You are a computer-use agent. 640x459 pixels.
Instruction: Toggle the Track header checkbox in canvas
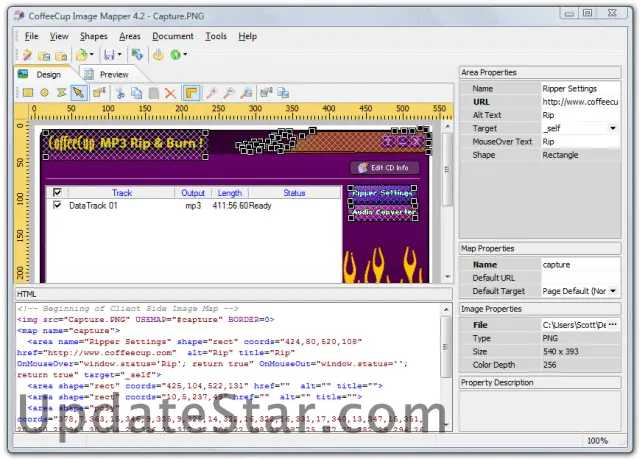[57, 192]
